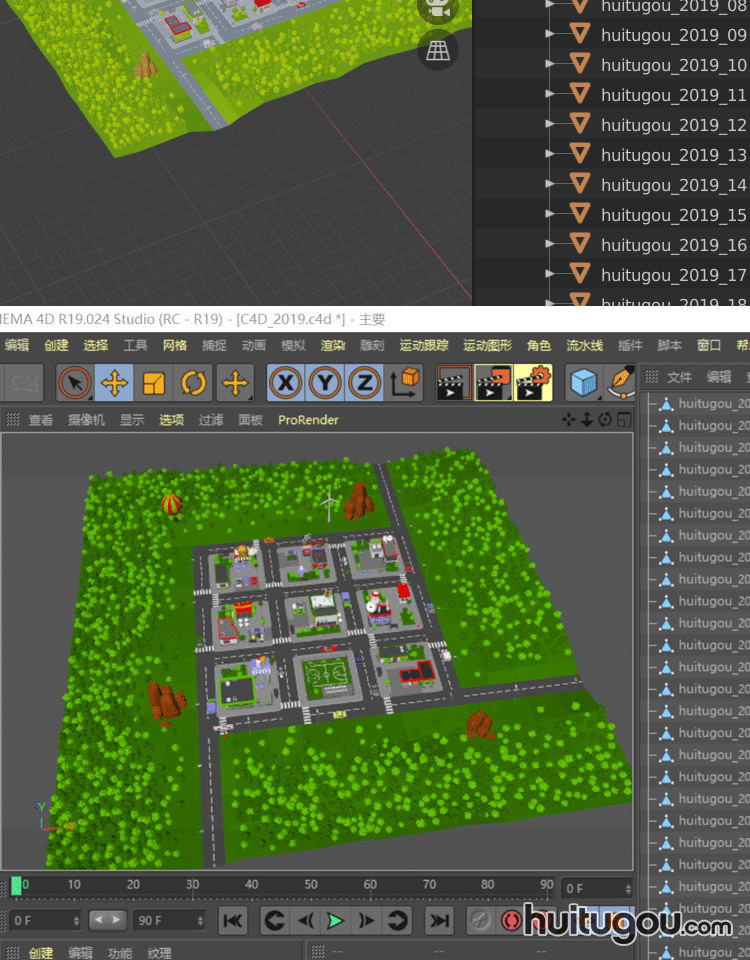Click frame 50 on timeline ruler
Image resolution: width=750 pixels, height=960 pixels.
point(311,885)
